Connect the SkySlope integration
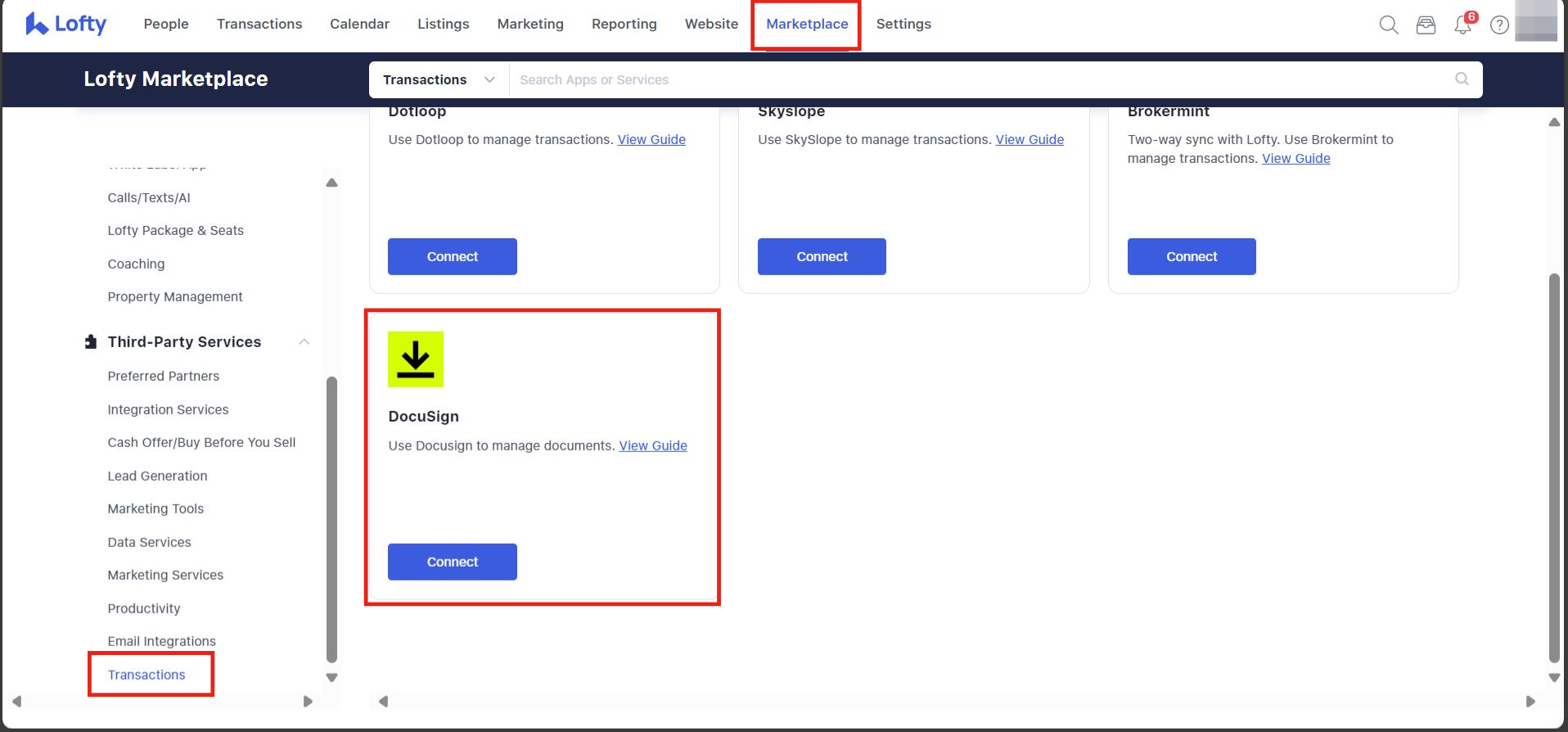1568x732 pixels. (x=822, y=256)
